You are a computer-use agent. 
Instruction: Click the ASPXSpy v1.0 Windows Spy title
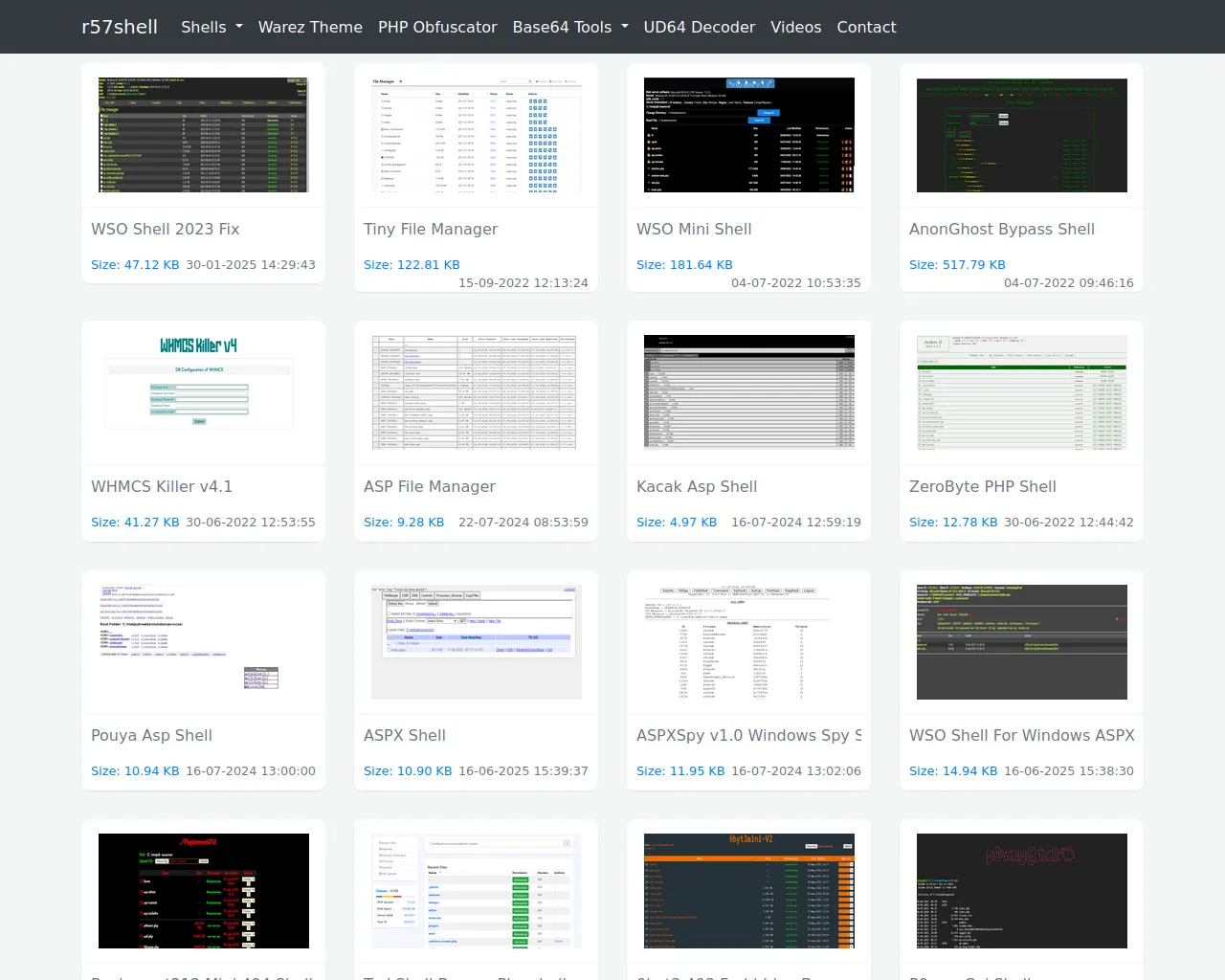[x=748, y=735]
